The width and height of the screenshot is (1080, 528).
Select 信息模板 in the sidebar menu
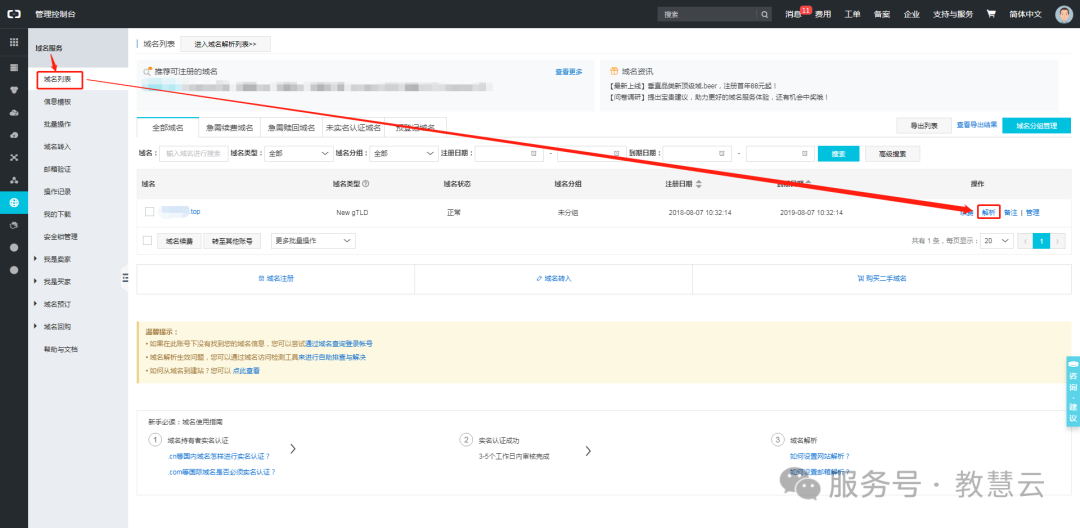57,102
